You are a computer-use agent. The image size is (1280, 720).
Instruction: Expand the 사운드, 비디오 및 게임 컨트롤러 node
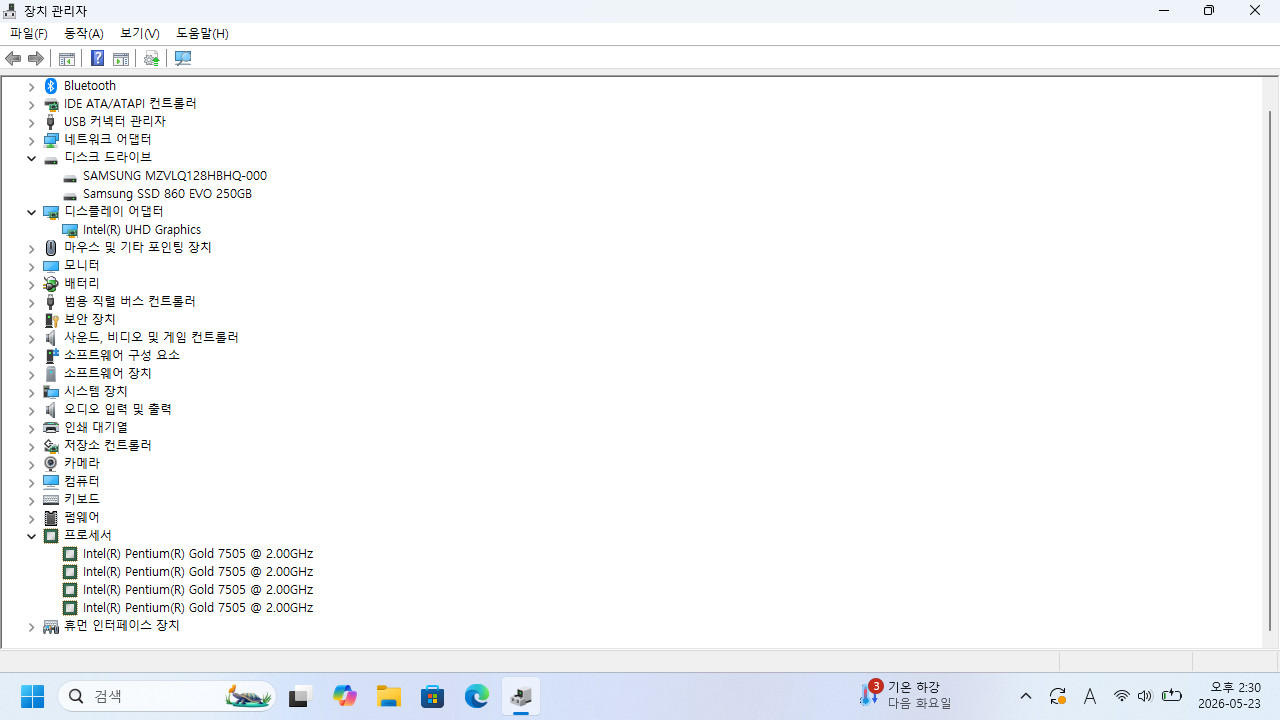[31, 339]
